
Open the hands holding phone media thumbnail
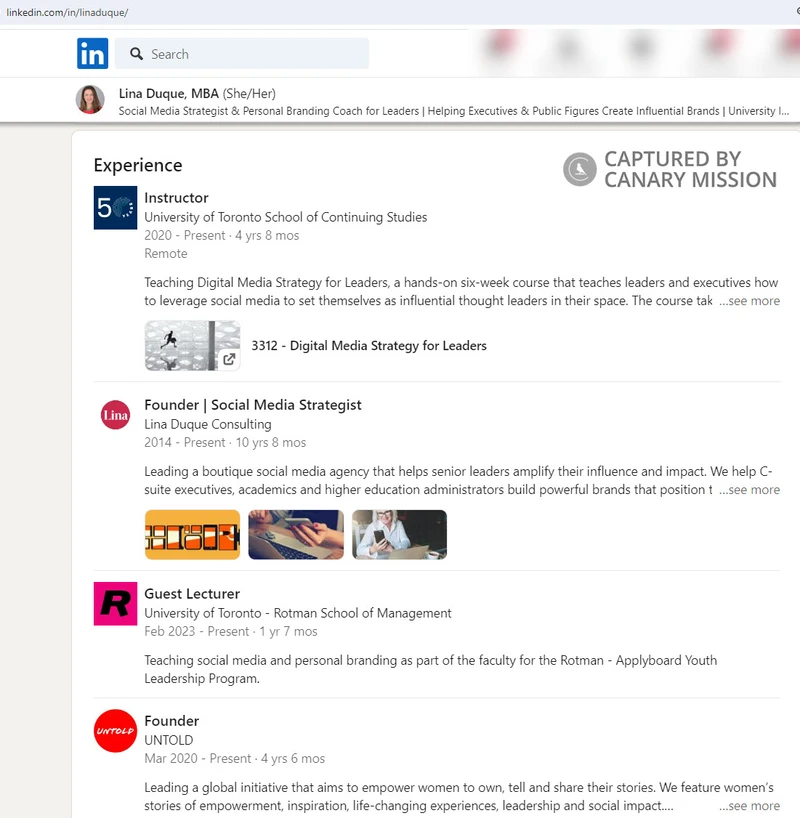296,535
